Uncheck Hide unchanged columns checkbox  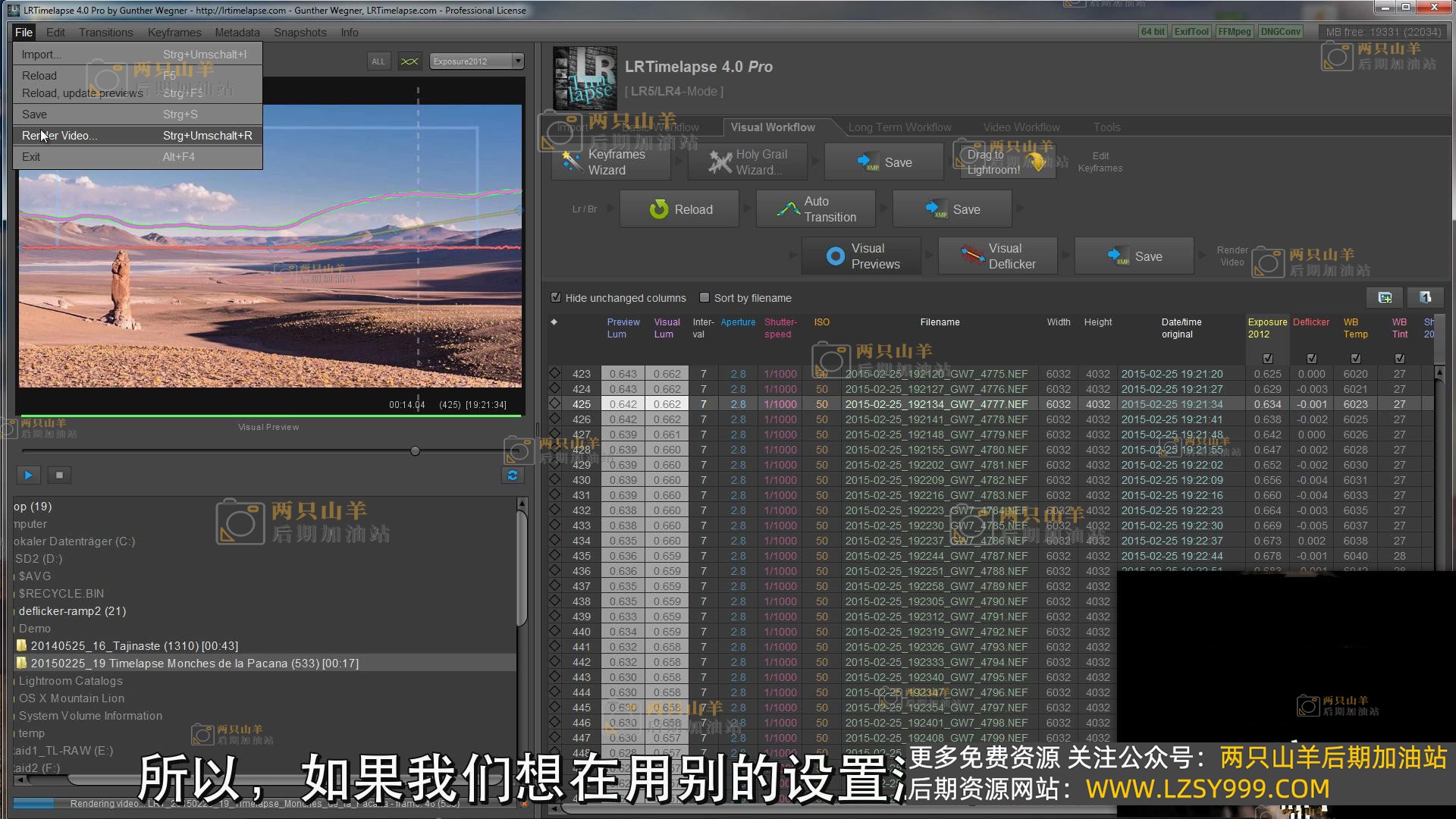(x=556, y=298)
